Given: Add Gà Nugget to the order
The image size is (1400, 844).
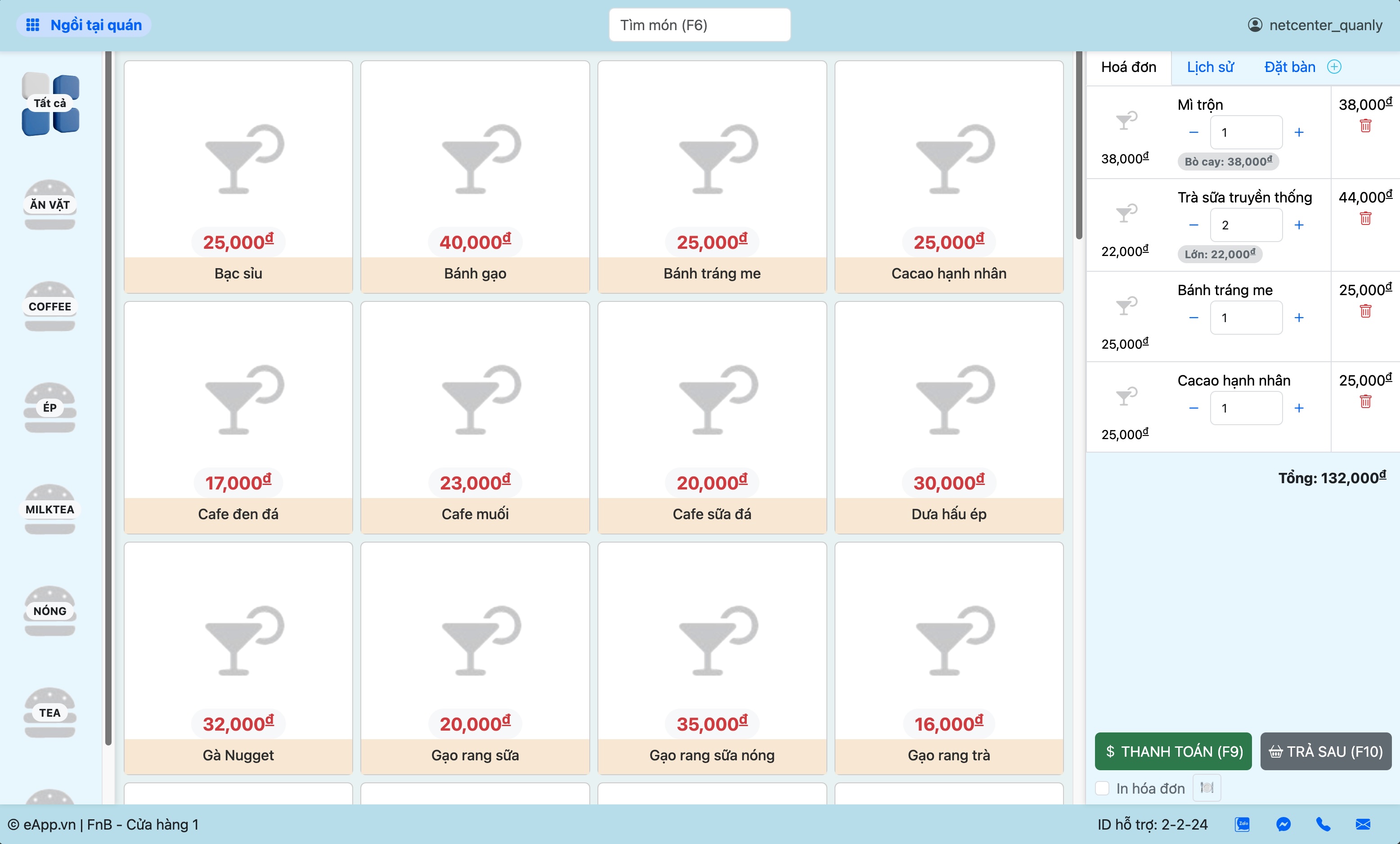Looking at the screenshot, I should [x=238, y=658].
